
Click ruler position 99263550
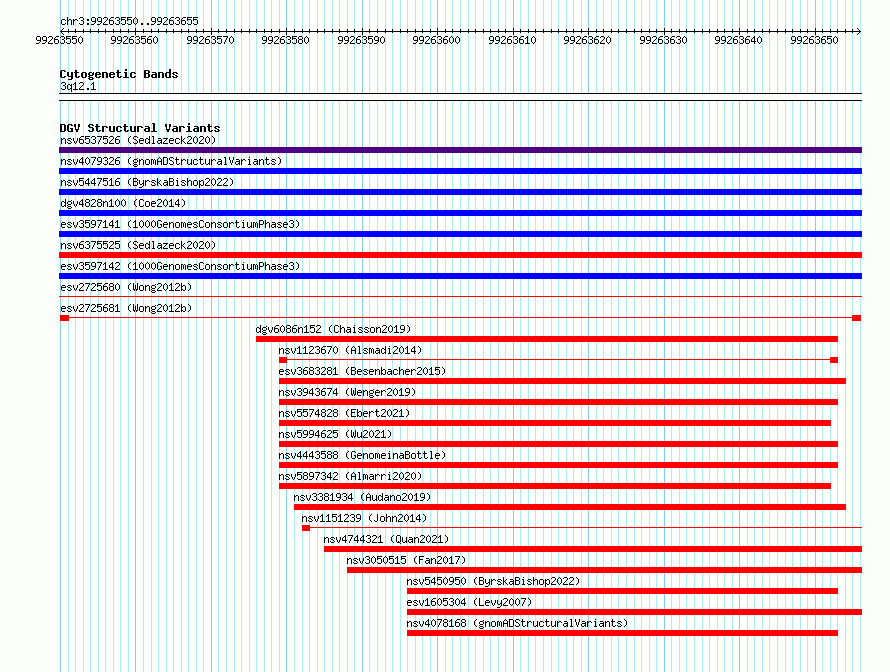(60, 40)
